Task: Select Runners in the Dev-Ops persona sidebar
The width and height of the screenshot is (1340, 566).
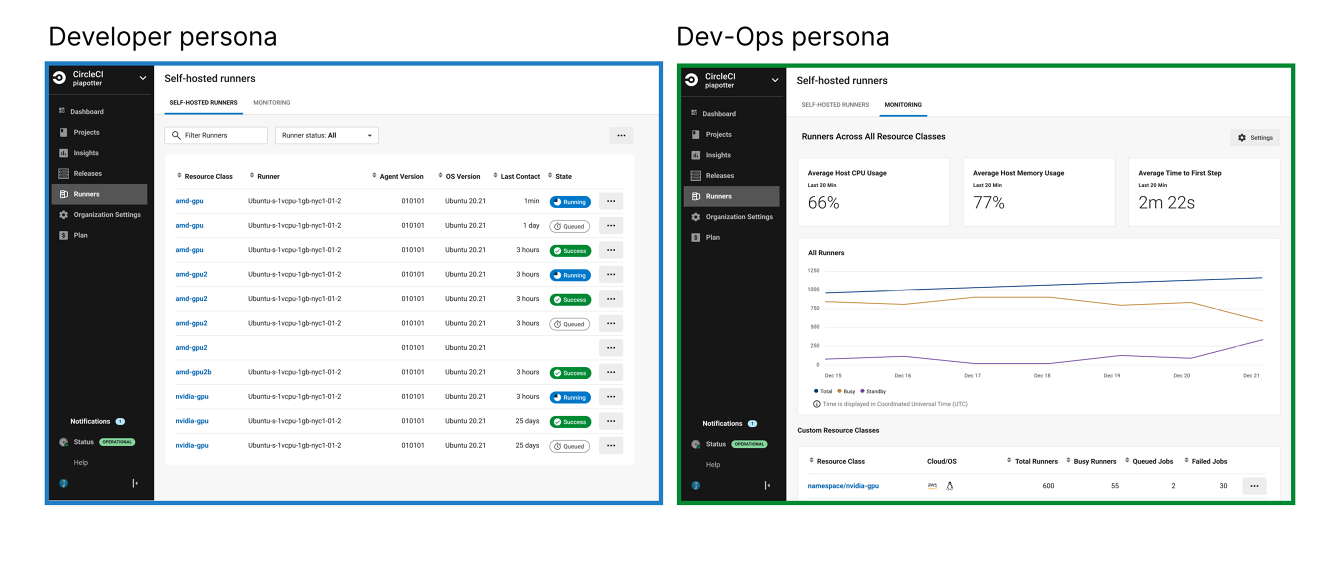Action: pos(732,196)
